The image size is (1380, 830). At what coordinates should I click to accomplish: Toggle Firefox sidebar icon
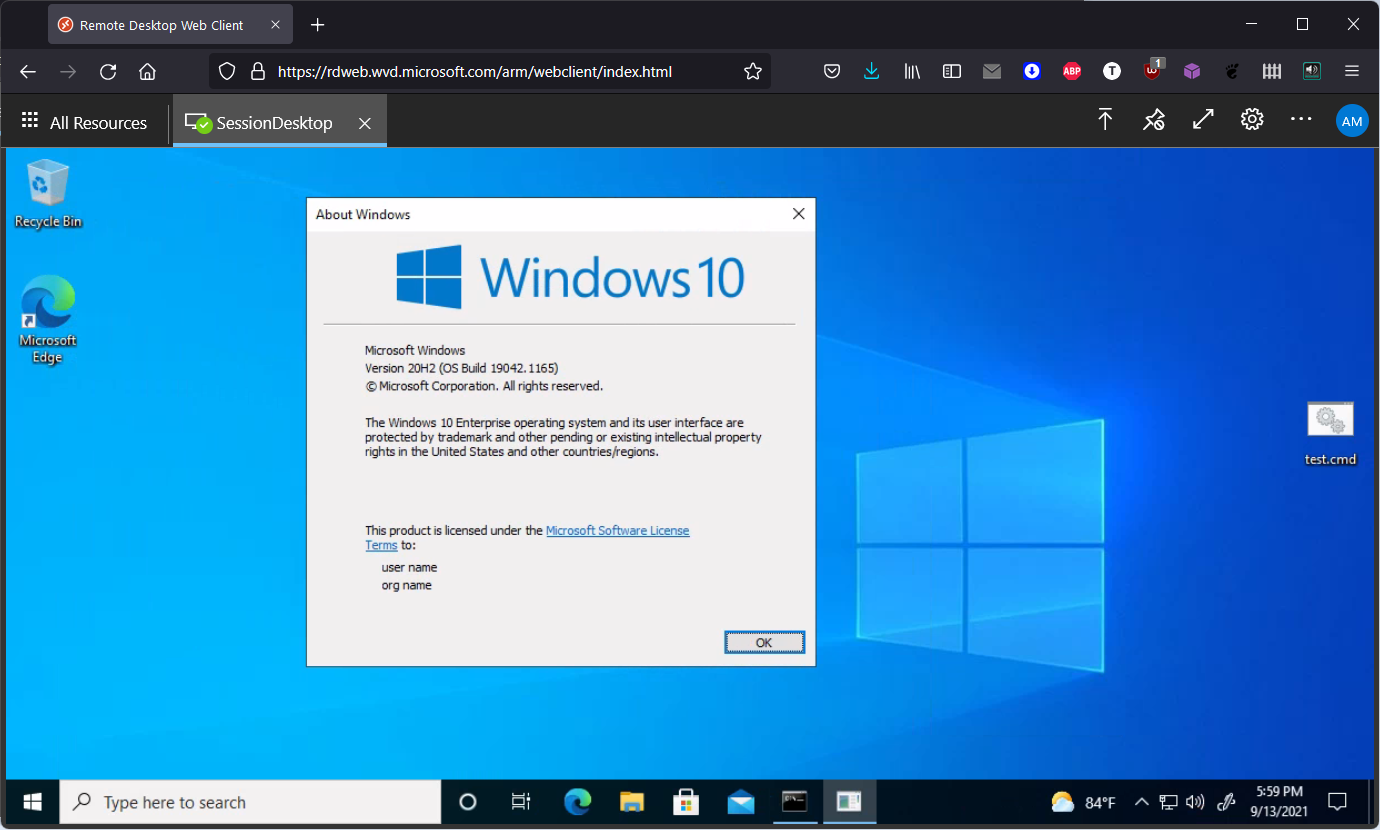tap(952, 71)
